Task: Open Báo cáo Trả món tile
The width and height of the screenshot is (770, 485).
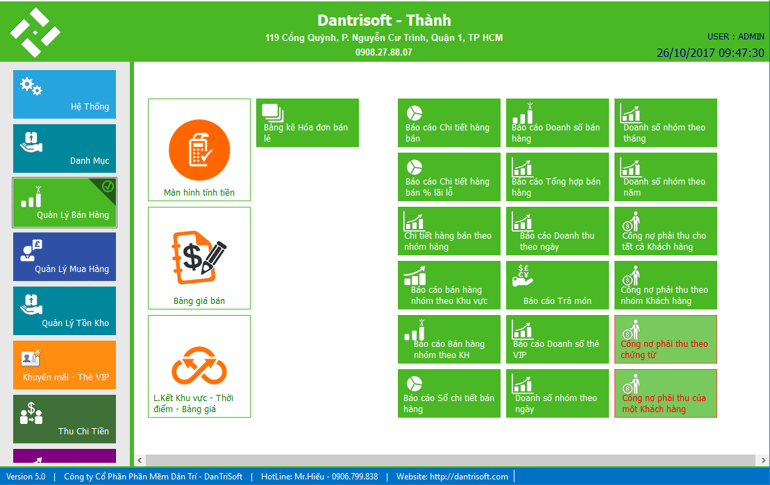Action: (557, 285)
